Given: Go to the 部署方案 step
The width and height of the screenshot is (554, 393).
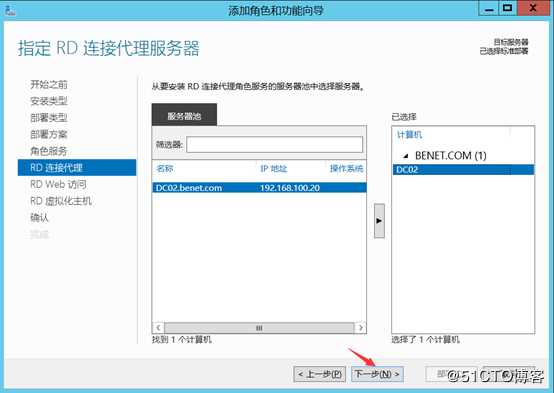Looking at the screenshot, I should click(x=49, y=134).
